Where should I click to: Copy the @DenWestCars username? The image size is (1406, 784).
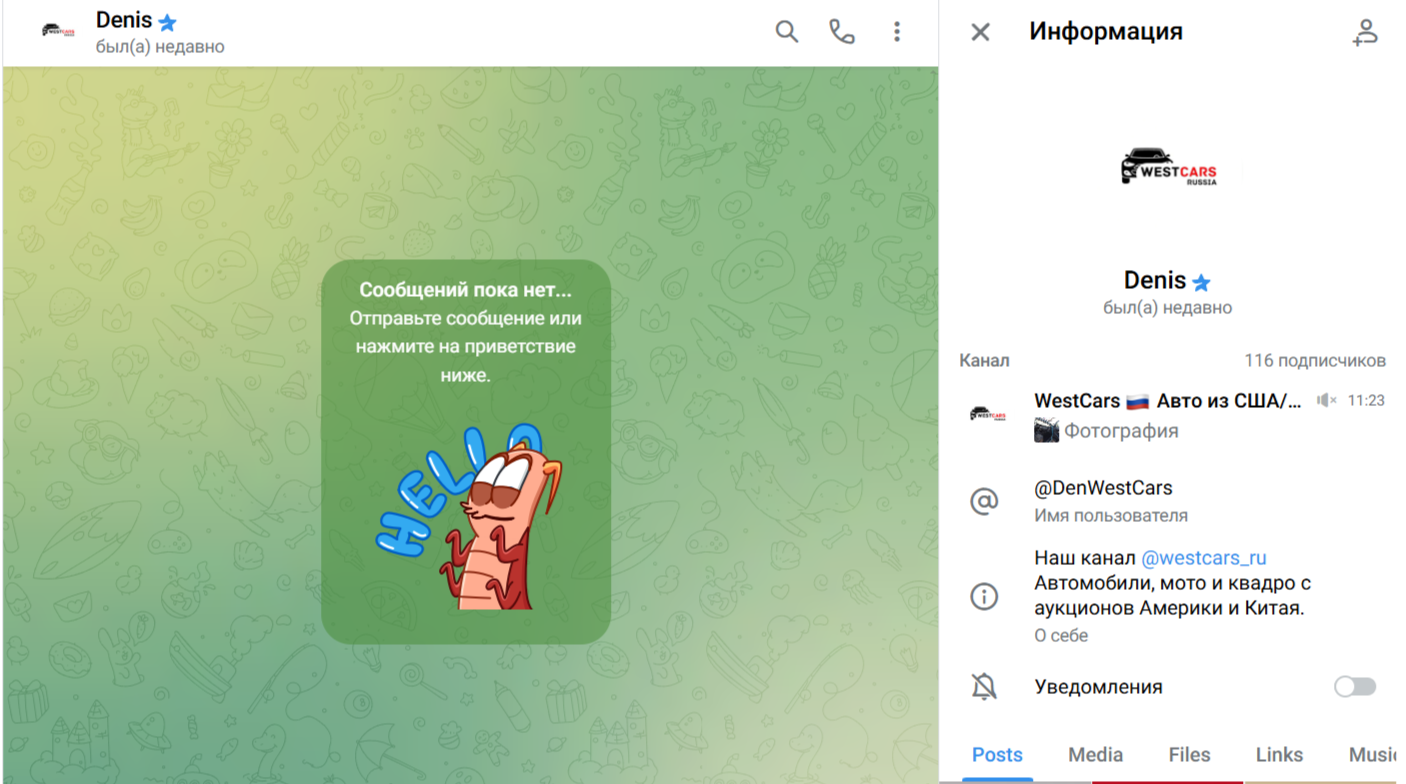(1102, 489)
